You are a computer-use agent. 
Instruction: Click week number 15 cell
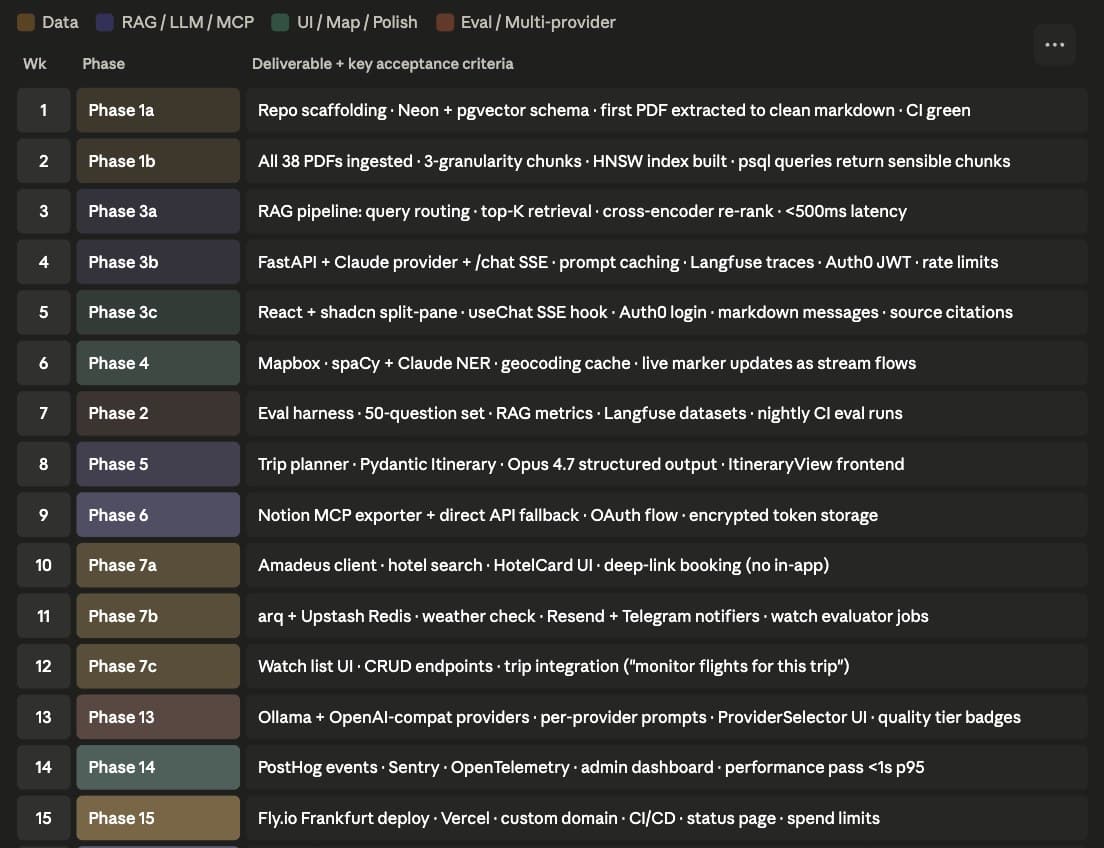point(44,818)
